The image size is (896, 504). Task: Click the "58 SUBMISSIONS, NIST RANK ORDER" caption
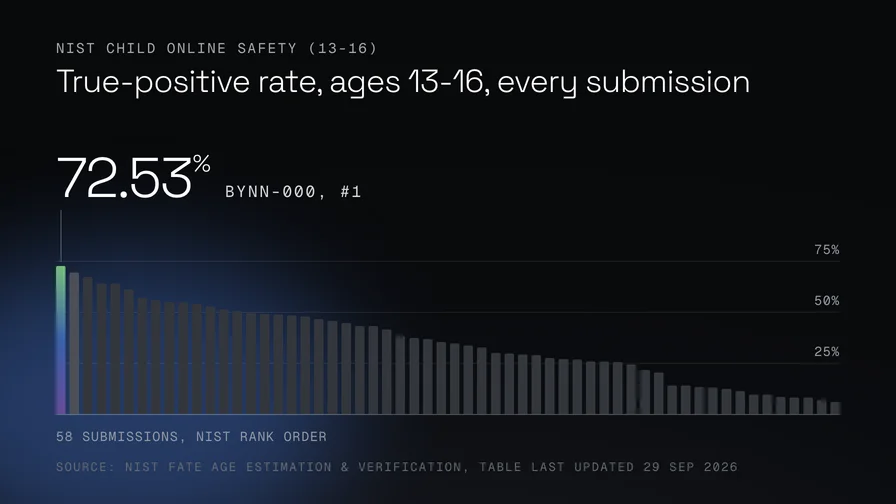191,437
